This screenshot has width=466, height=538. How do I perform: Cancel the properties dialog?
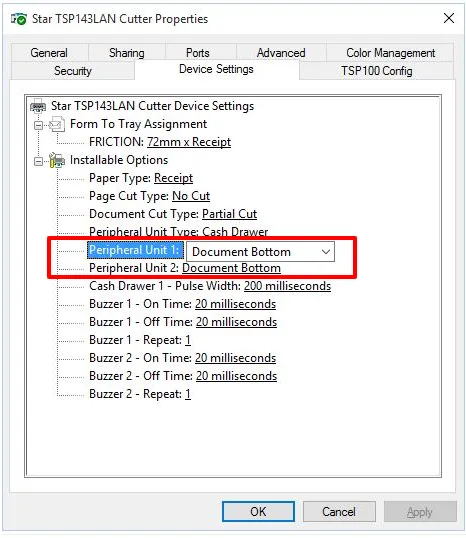click(339, 512)
